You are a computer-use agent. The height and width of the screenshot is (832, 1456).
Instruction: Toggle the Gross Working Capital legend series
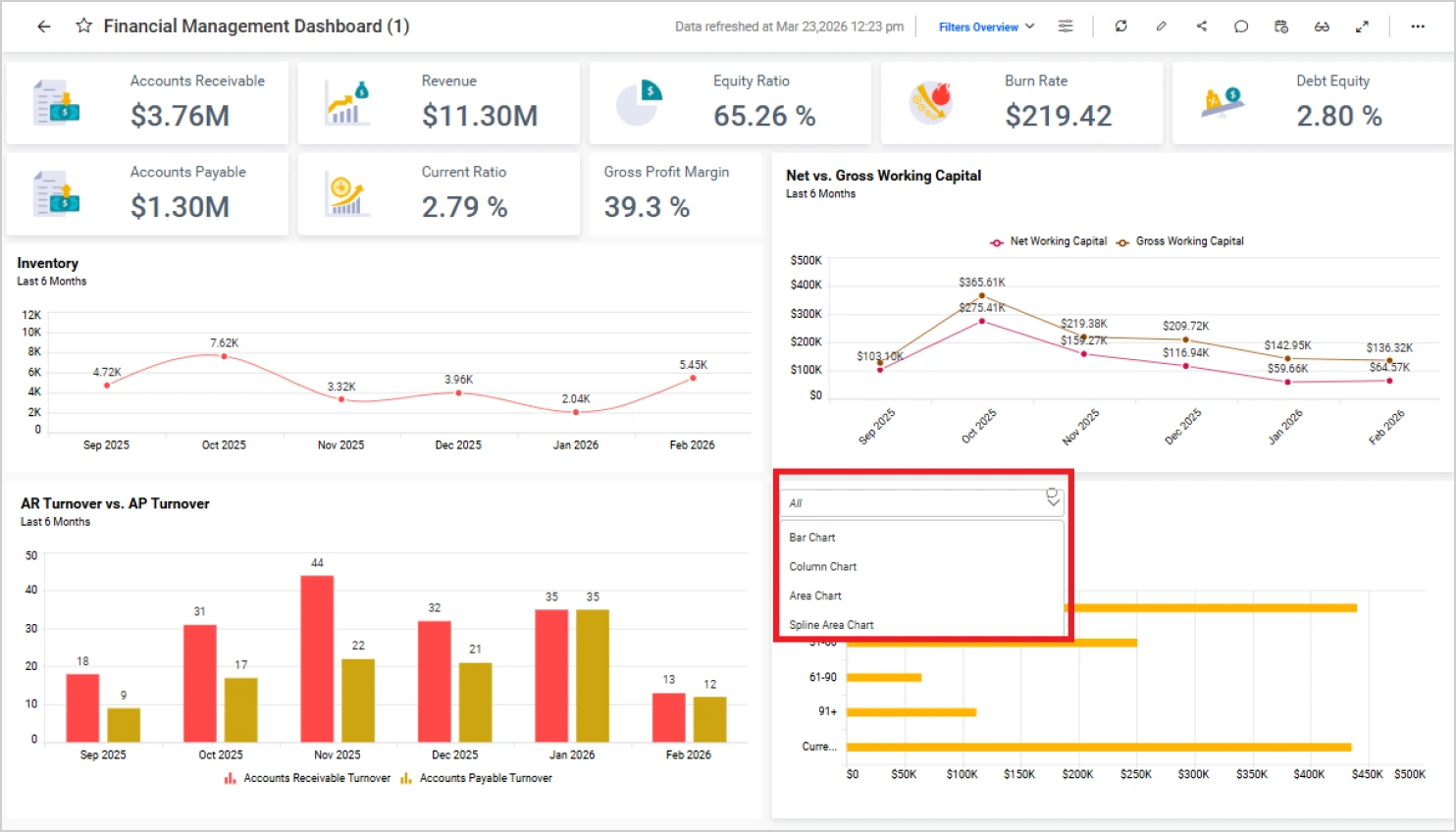pos(1179,241)
